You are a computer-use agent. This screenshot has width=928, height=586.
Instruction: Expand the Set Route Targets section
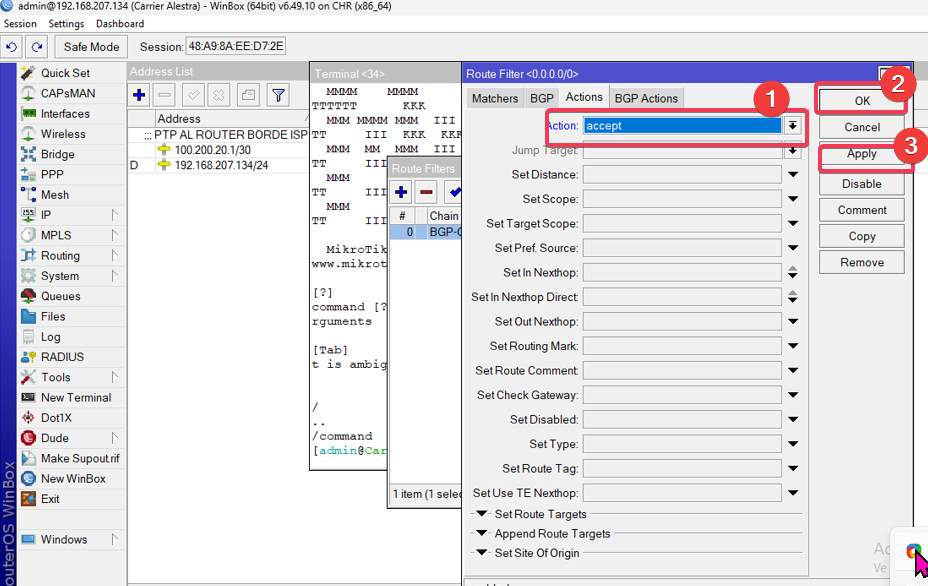click(482, 514)
